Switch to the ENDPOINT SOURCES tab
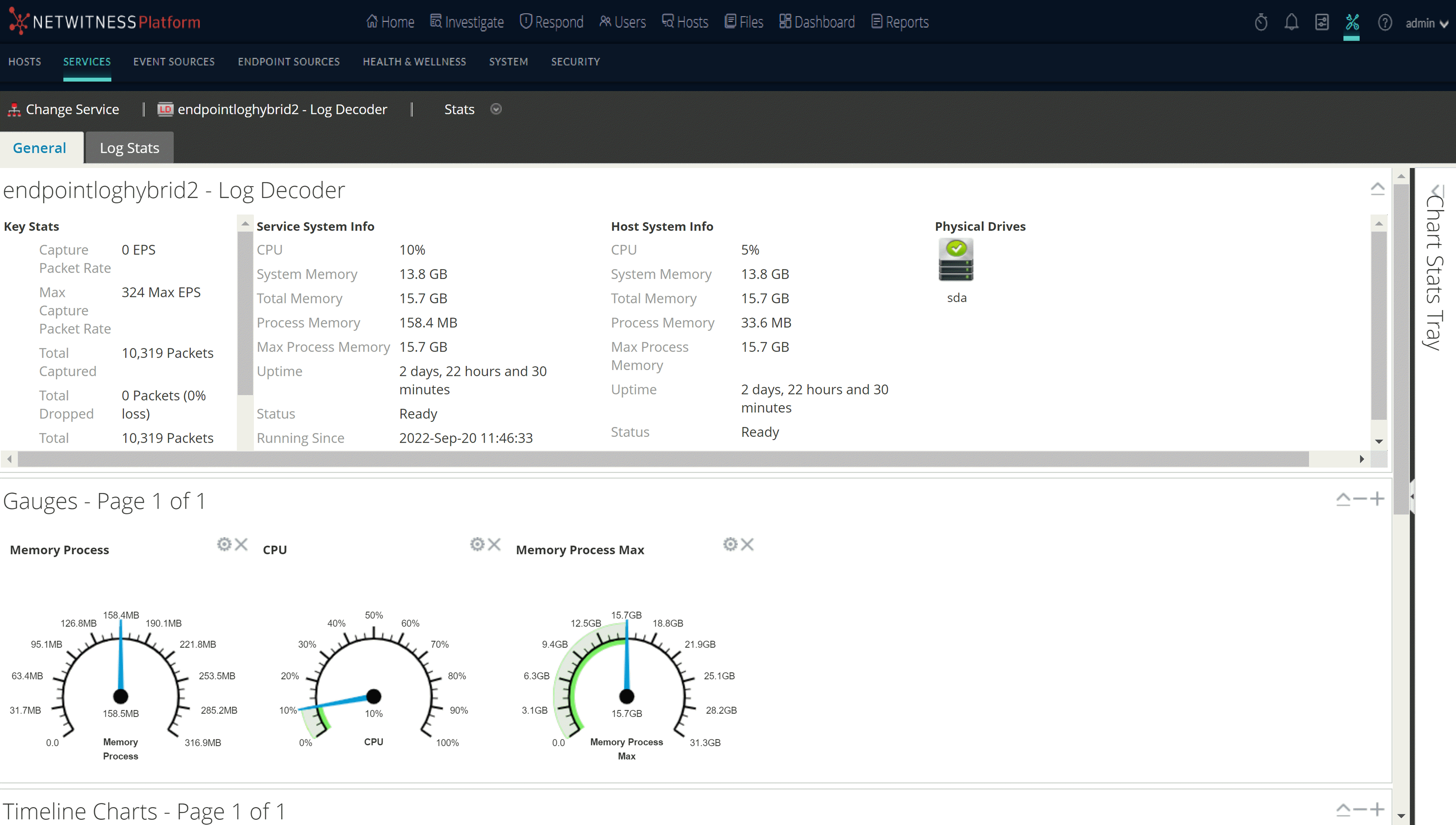This screenshot has width=1456, height=825. click(x=289, y=62)
